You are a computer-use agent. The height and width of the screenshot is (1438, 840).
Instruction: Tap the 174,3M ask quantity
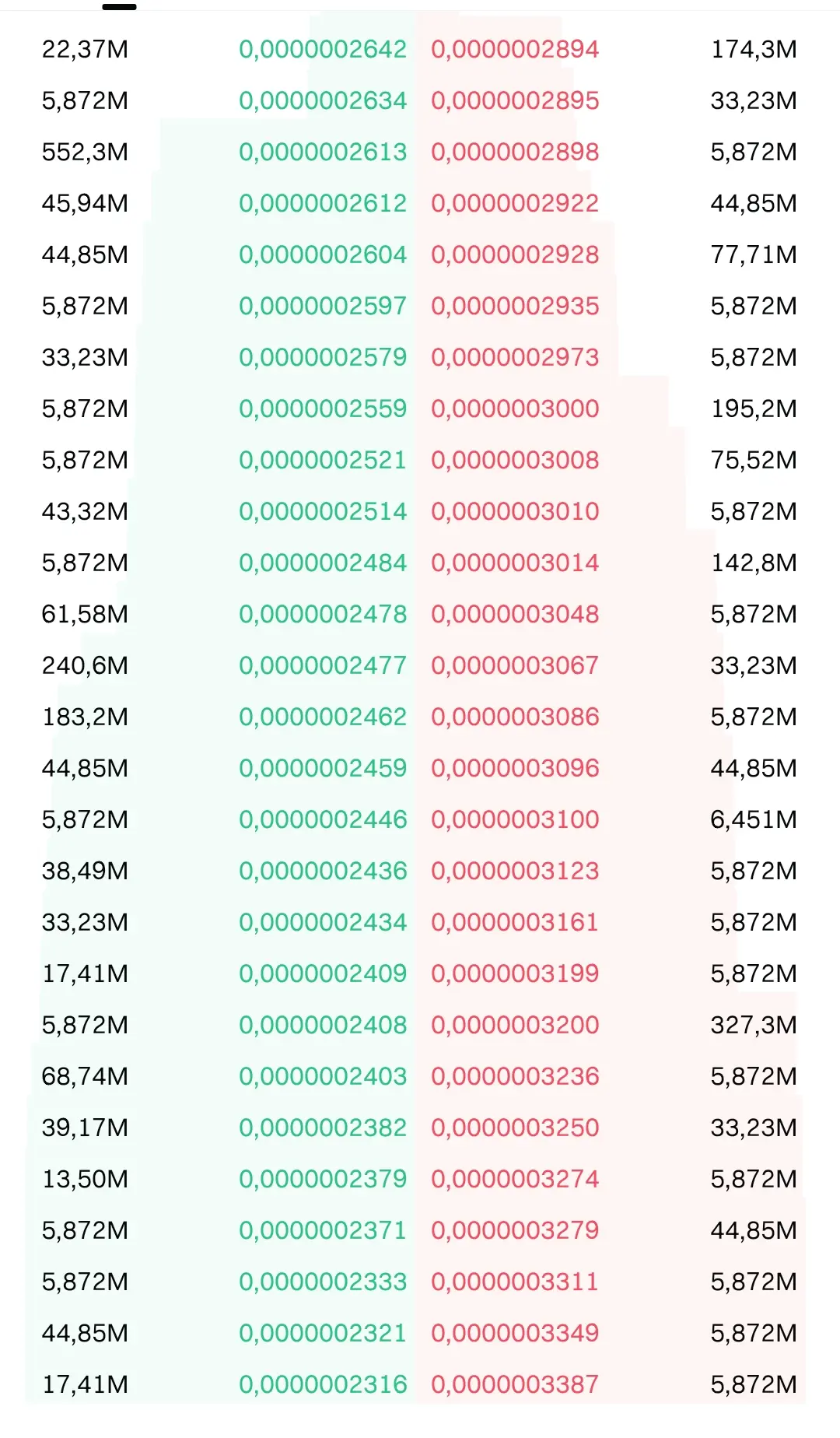click(754, 50)
